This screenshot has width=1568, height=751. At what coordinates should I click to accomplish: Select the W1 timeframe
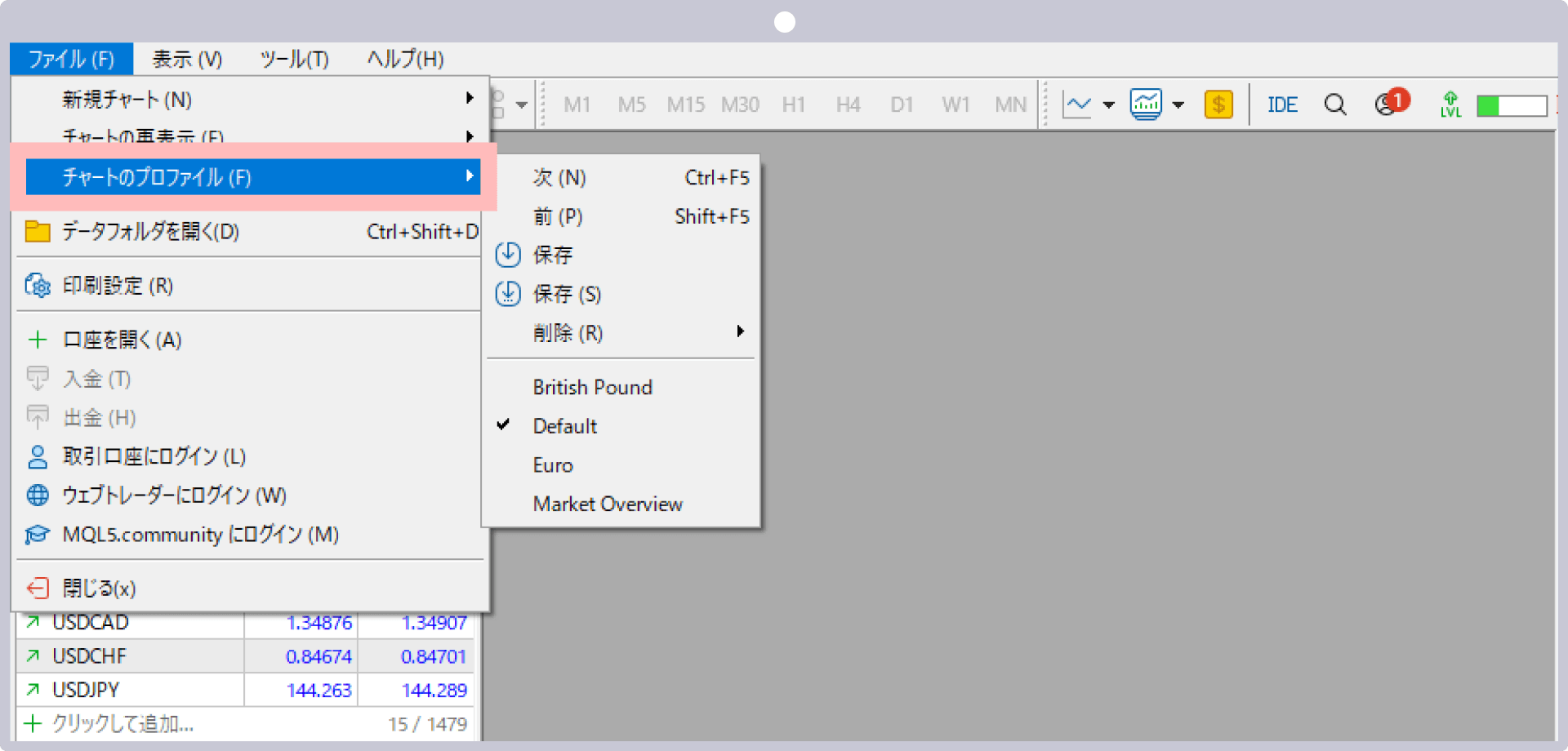(955, 104)
